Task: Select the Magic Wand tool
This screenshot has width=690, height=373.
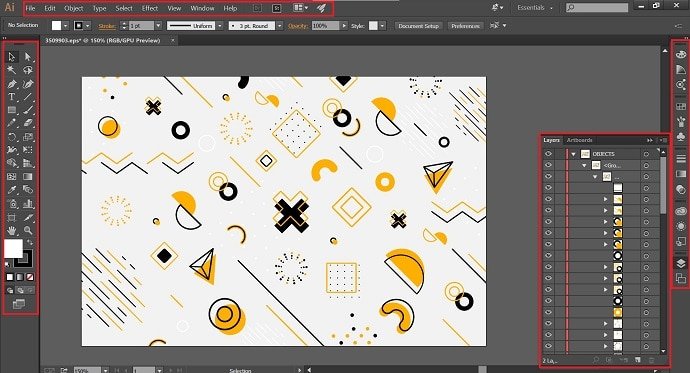Action: pos(11,70)
